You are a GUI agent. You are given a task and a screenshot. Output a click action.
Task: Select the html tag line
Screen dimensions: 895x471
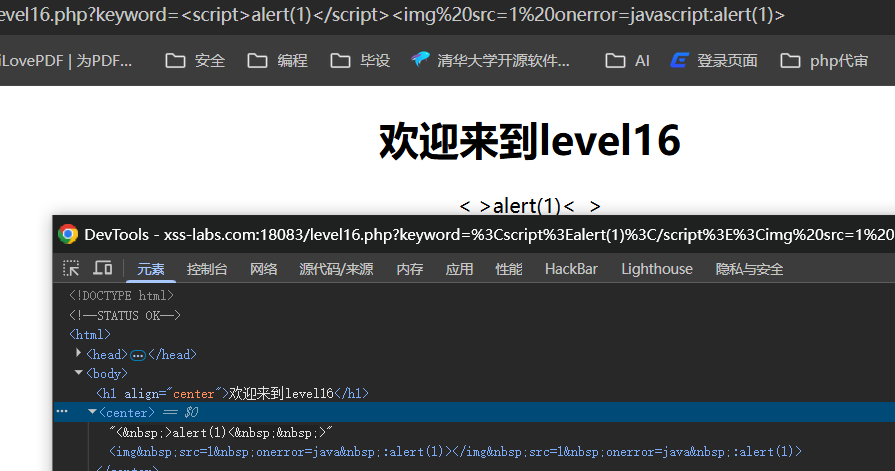[90, 335]
